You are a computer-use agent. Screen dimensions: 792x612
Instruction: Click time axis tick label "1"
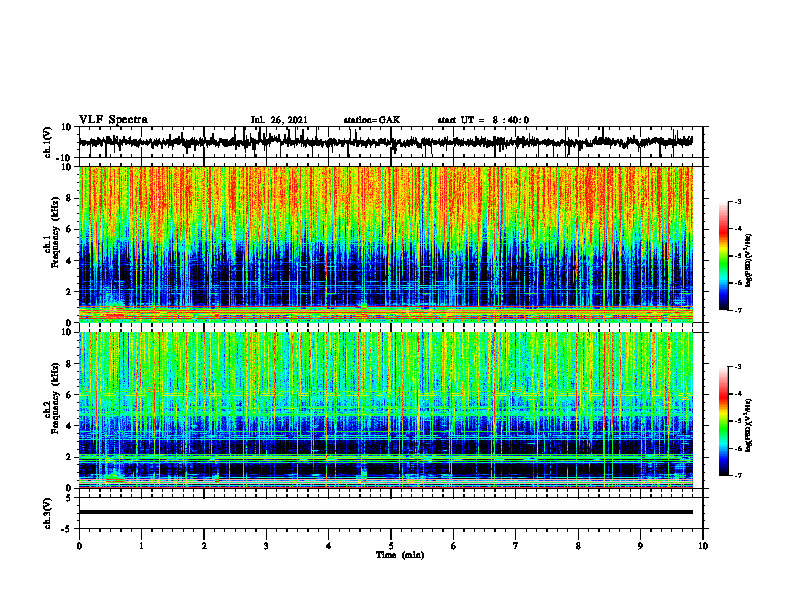[x=141, y=546]
